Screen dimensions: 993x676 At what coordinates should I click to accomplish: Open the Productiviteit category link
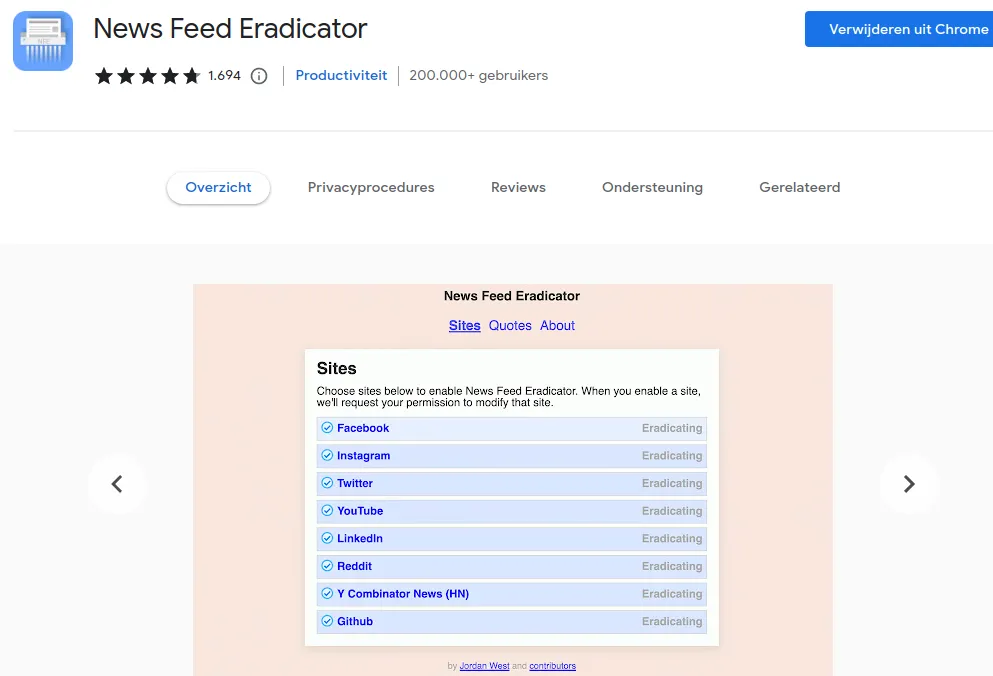coord(341,76)
